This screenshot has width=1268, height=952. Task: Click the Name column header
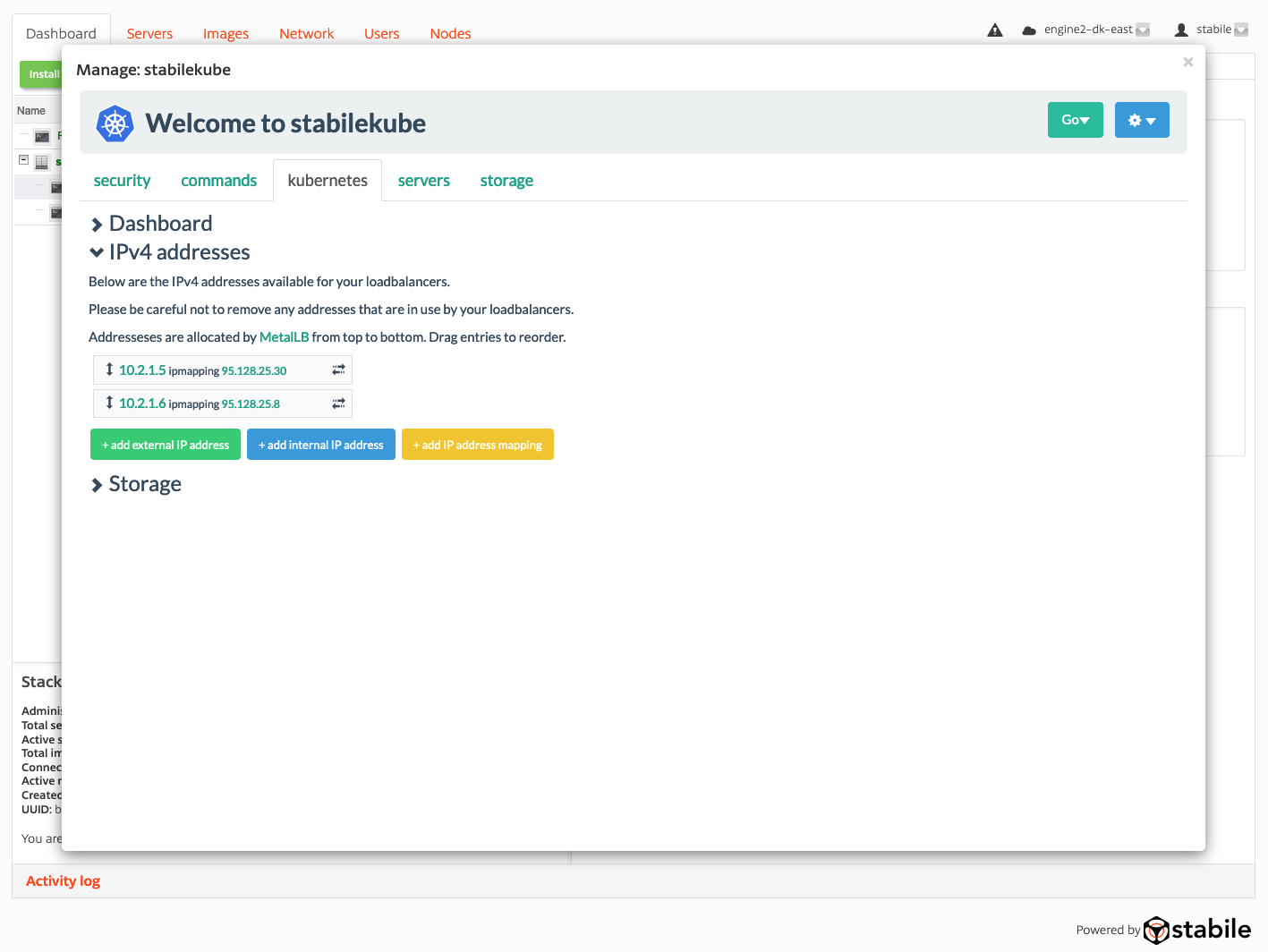(x=31, y=111)
